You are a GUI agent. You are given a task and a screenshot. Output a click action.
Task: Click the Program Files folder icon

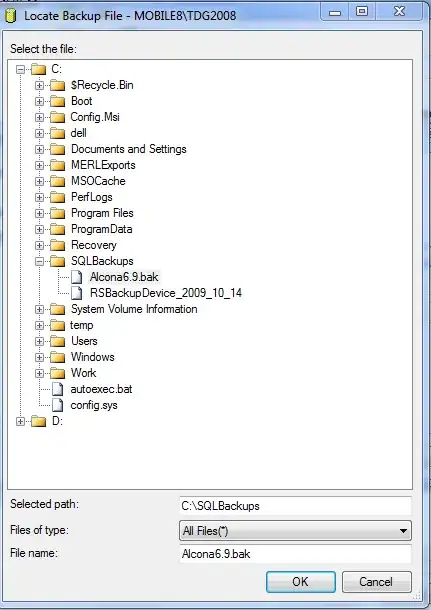pyautogui.click(x=58, y=213)
